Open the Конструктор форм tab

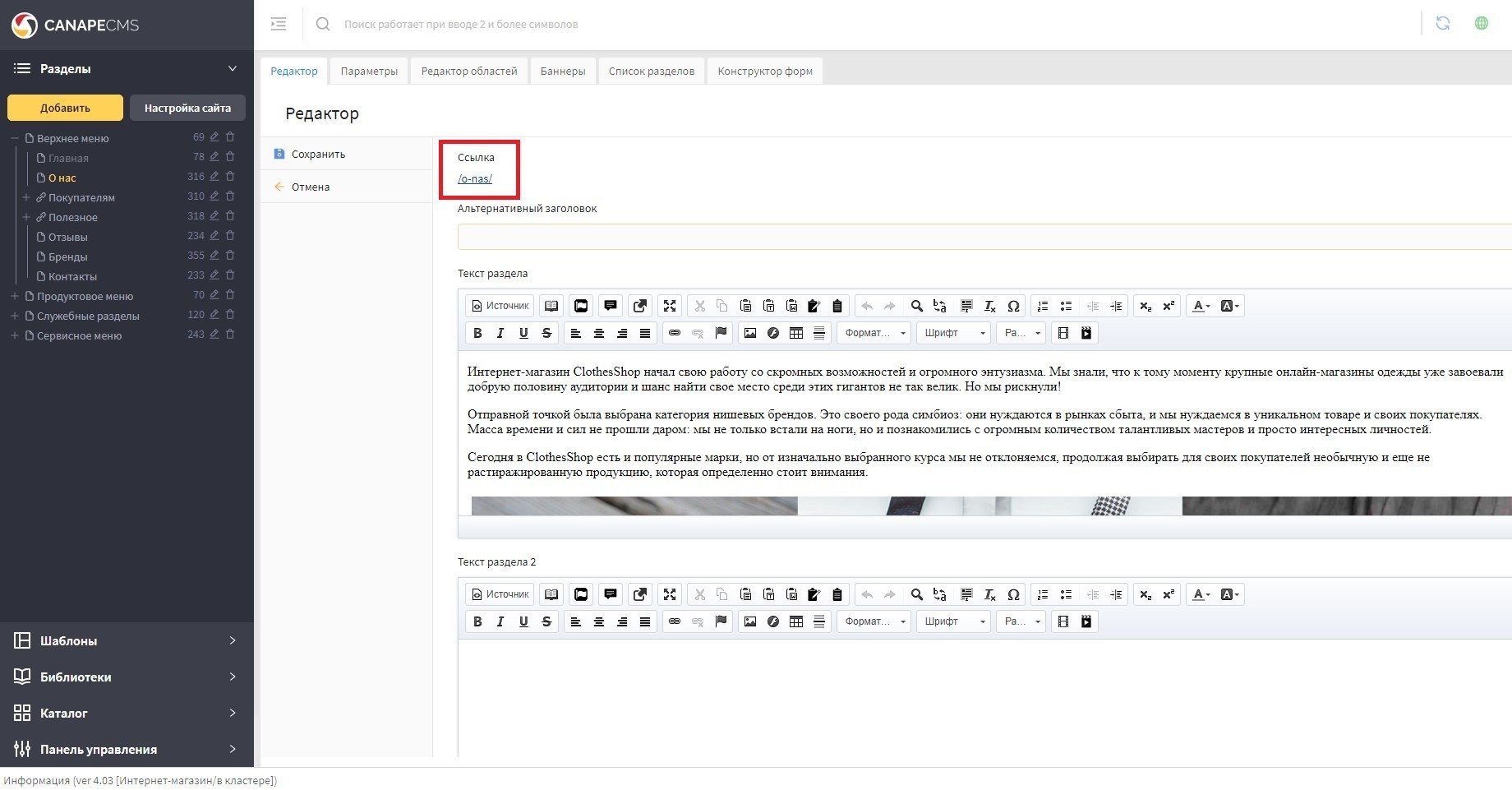point(764,72)
